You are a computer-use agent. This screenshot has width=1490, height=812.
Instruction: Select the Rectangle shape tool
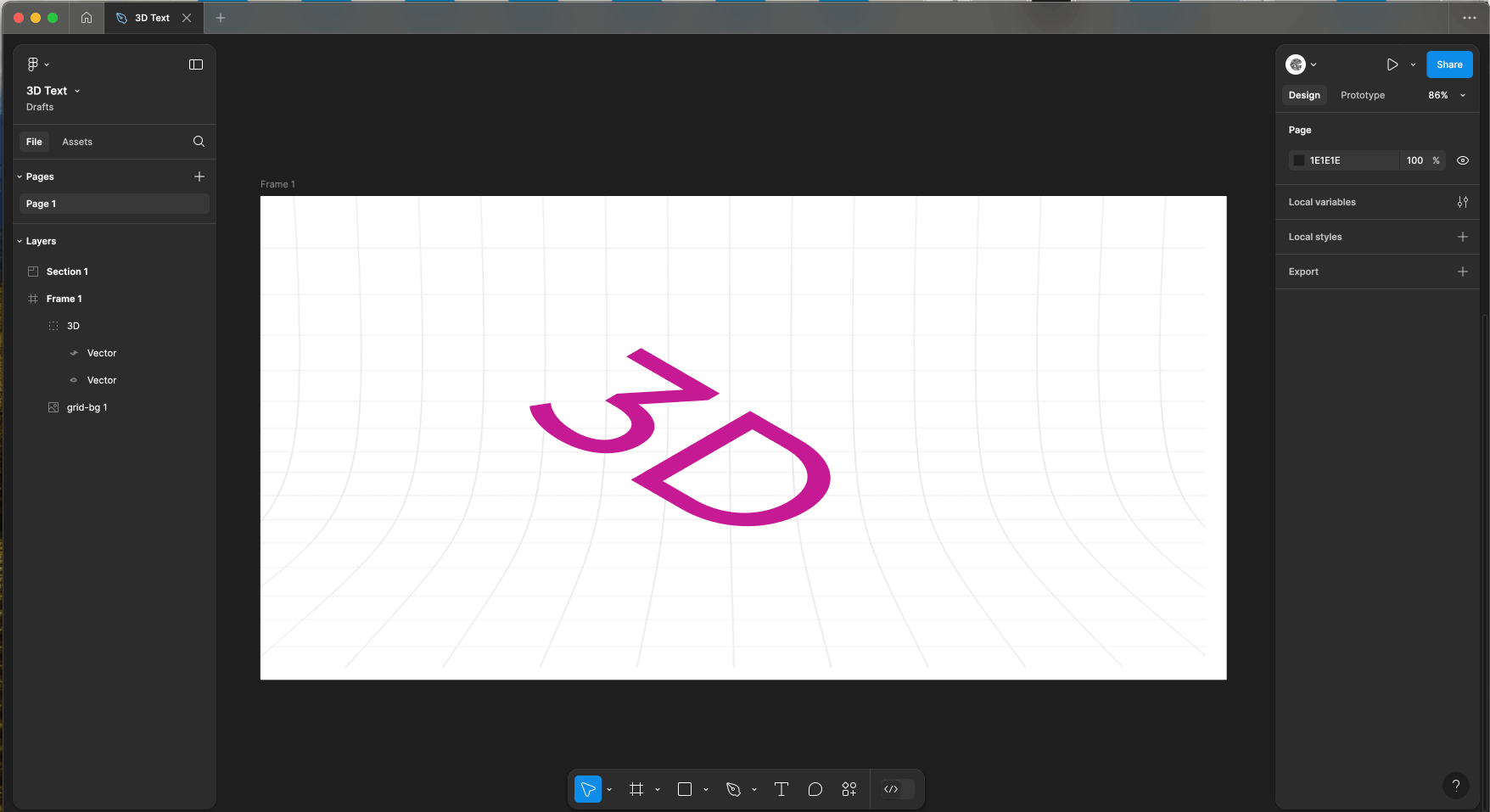pyautogui.click(x=685, y=789)
